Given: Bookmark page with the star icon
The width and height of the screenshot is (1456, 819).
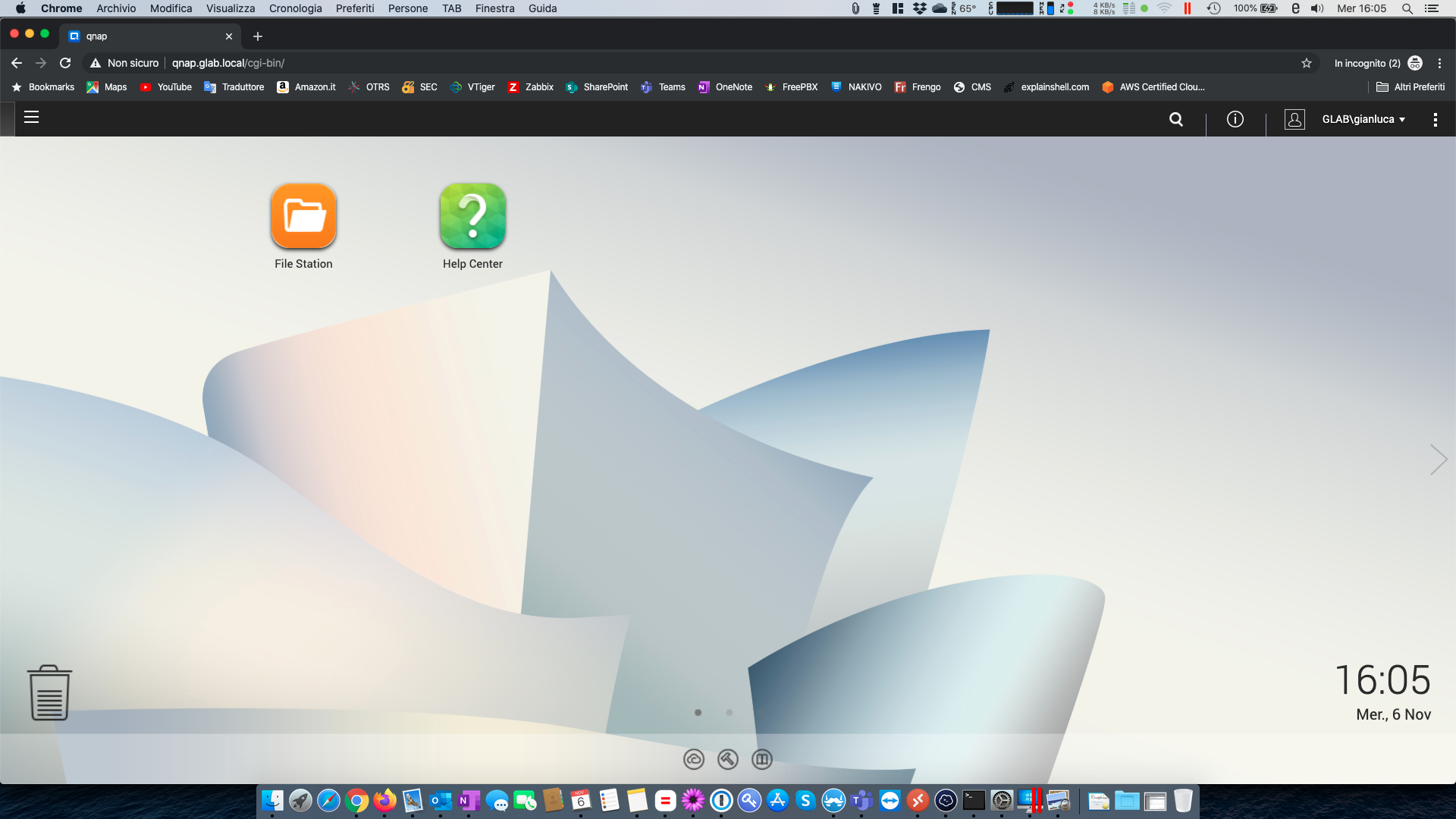Looking at the screenshot, I should pos(1306,63).
